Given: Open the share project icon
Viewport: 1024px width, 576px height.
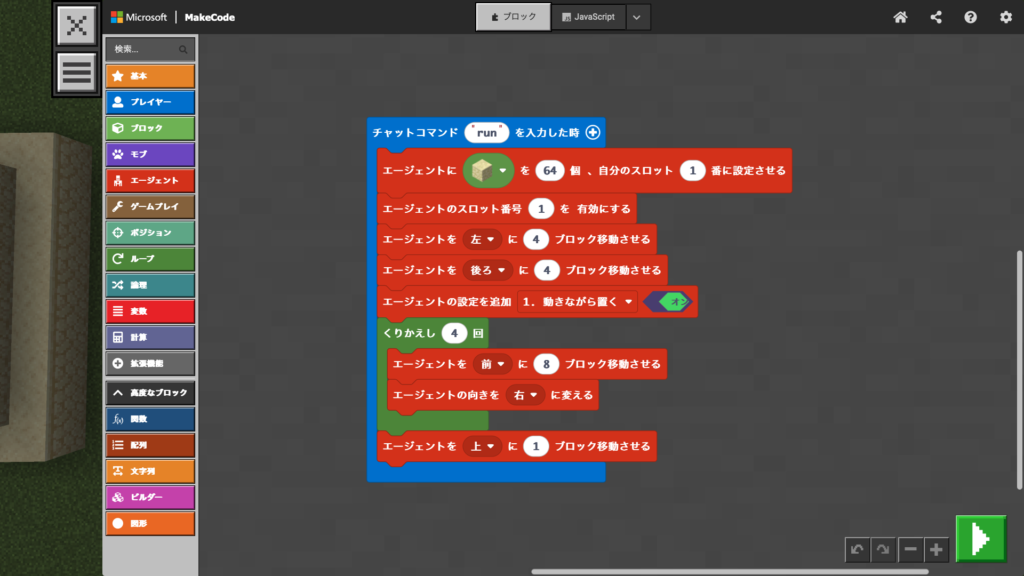Looking at the screenshot, I should click(936, 17).
